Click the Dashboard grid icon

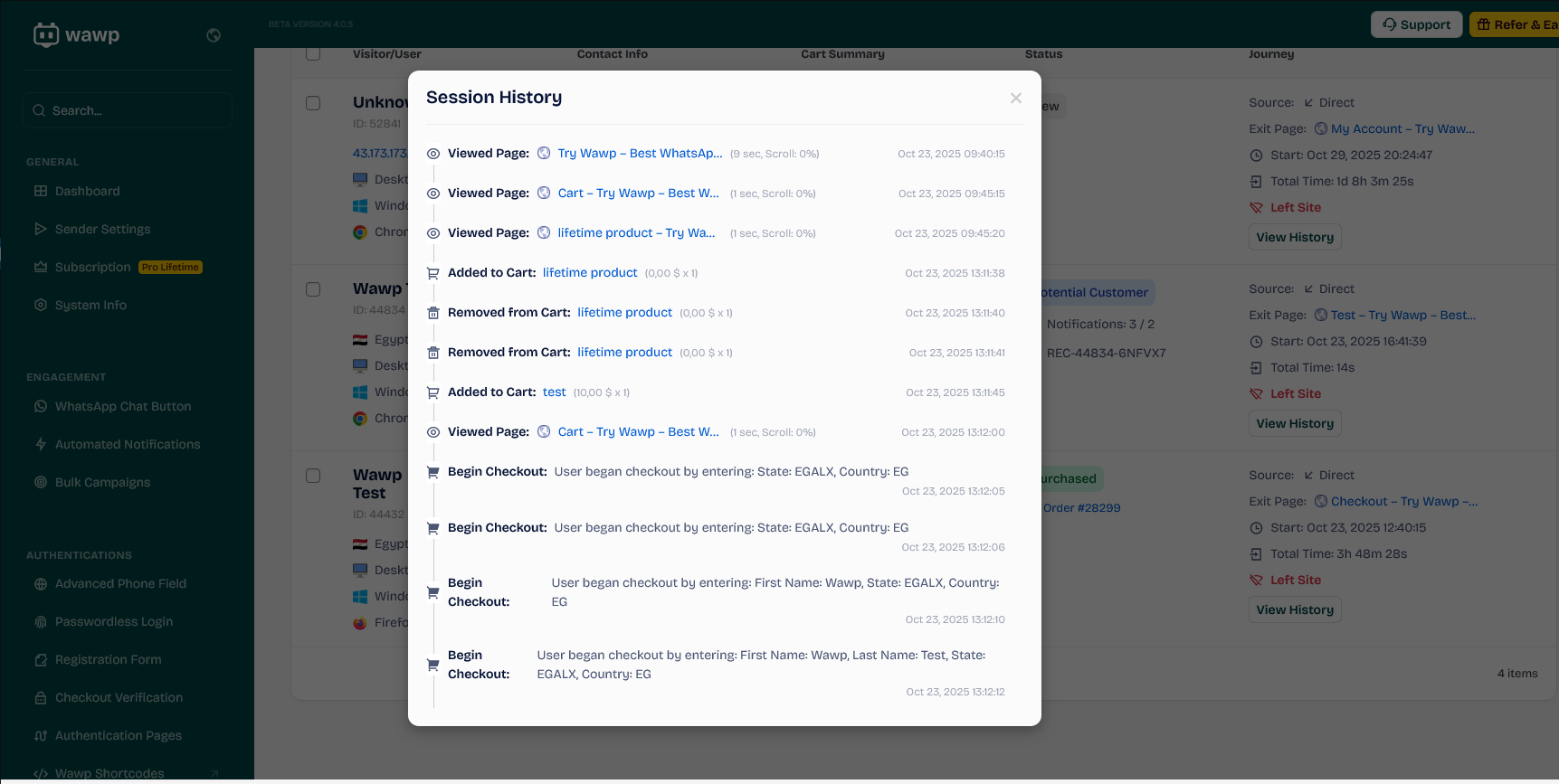coord(41,191)
